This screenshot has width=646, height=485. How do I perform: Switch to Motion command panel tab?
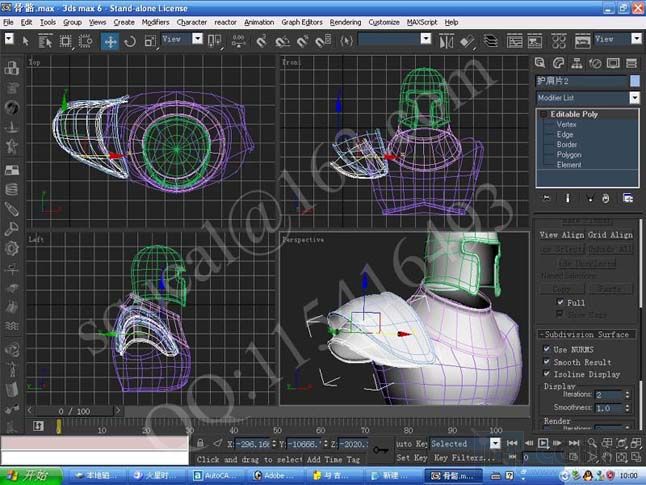[x=595, y=63]
